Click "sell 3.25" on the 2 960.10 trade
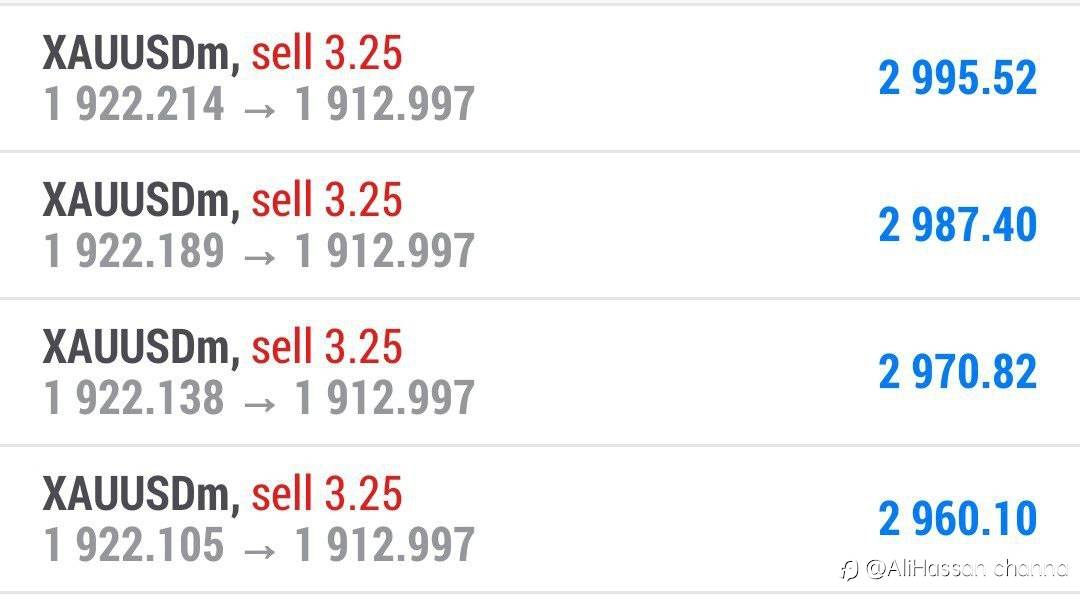Screen dimensions: 1080x606 pyautogui.click(x=326, y=495)
